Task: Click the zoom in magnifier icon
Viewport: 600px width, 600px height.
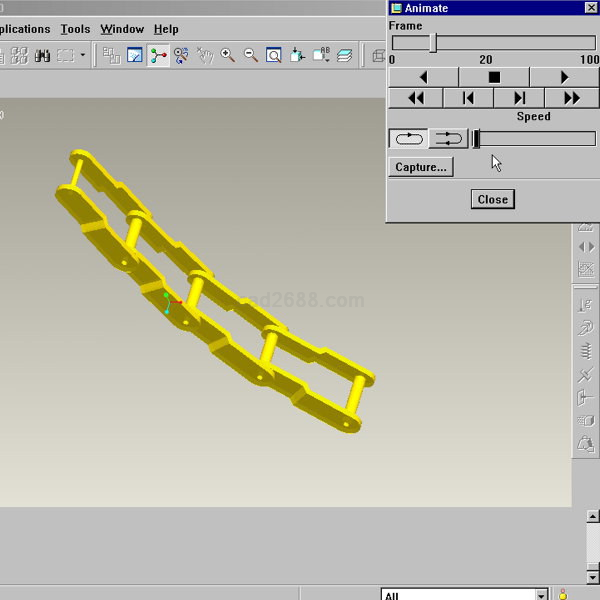Action: coord(228,56)
